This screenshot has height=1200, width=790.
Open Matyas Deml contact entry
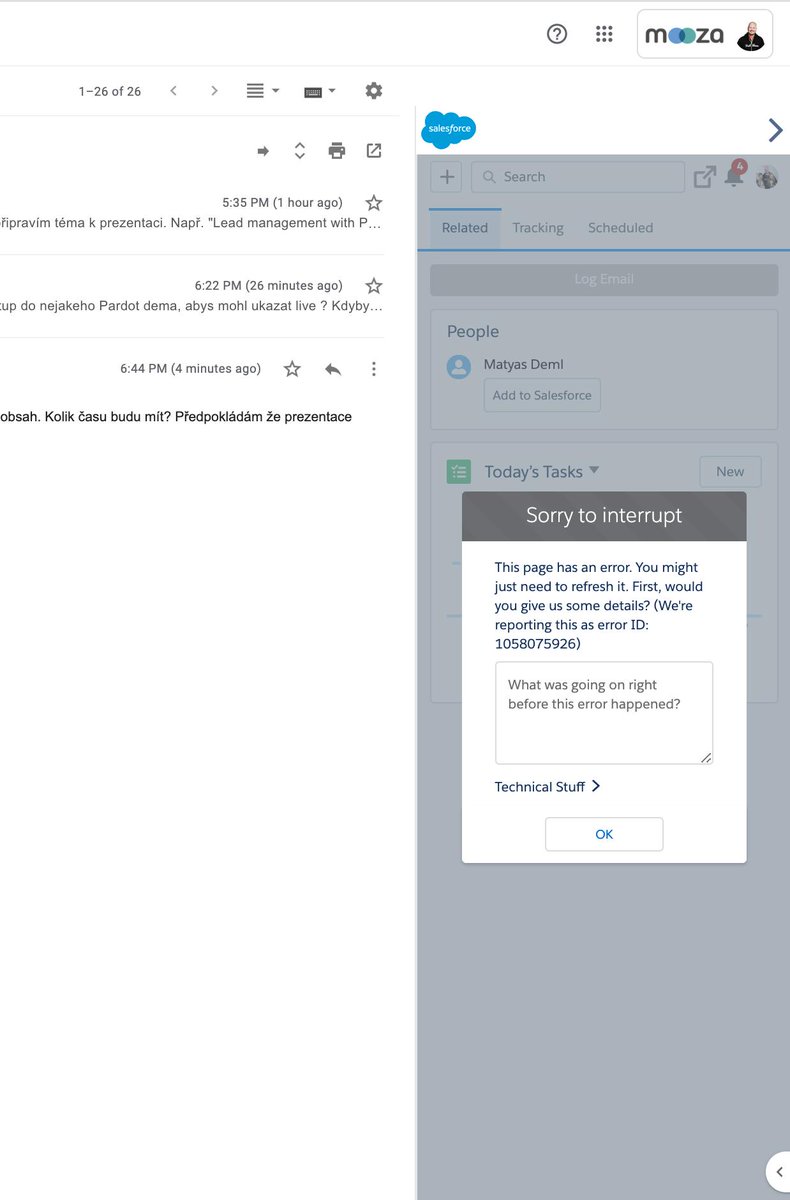coord(523,365)
